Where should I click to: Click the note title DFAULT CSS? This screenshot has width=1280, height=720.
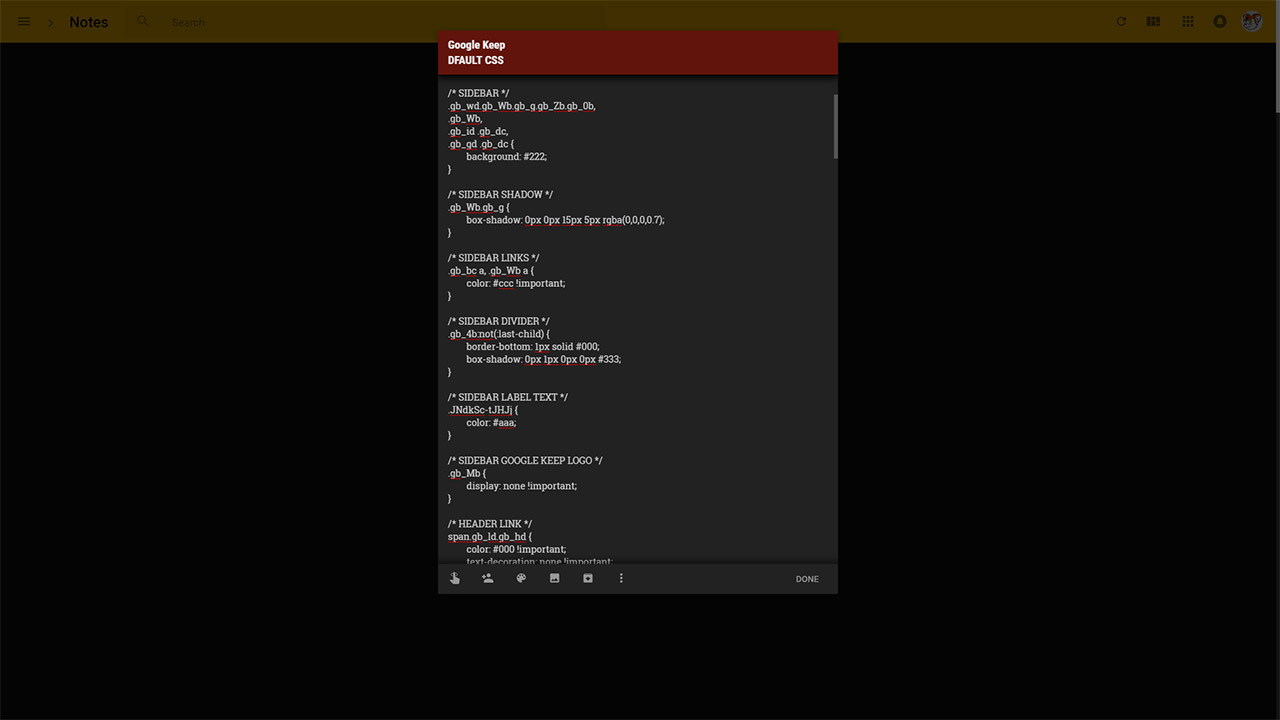tap(476, 60)
